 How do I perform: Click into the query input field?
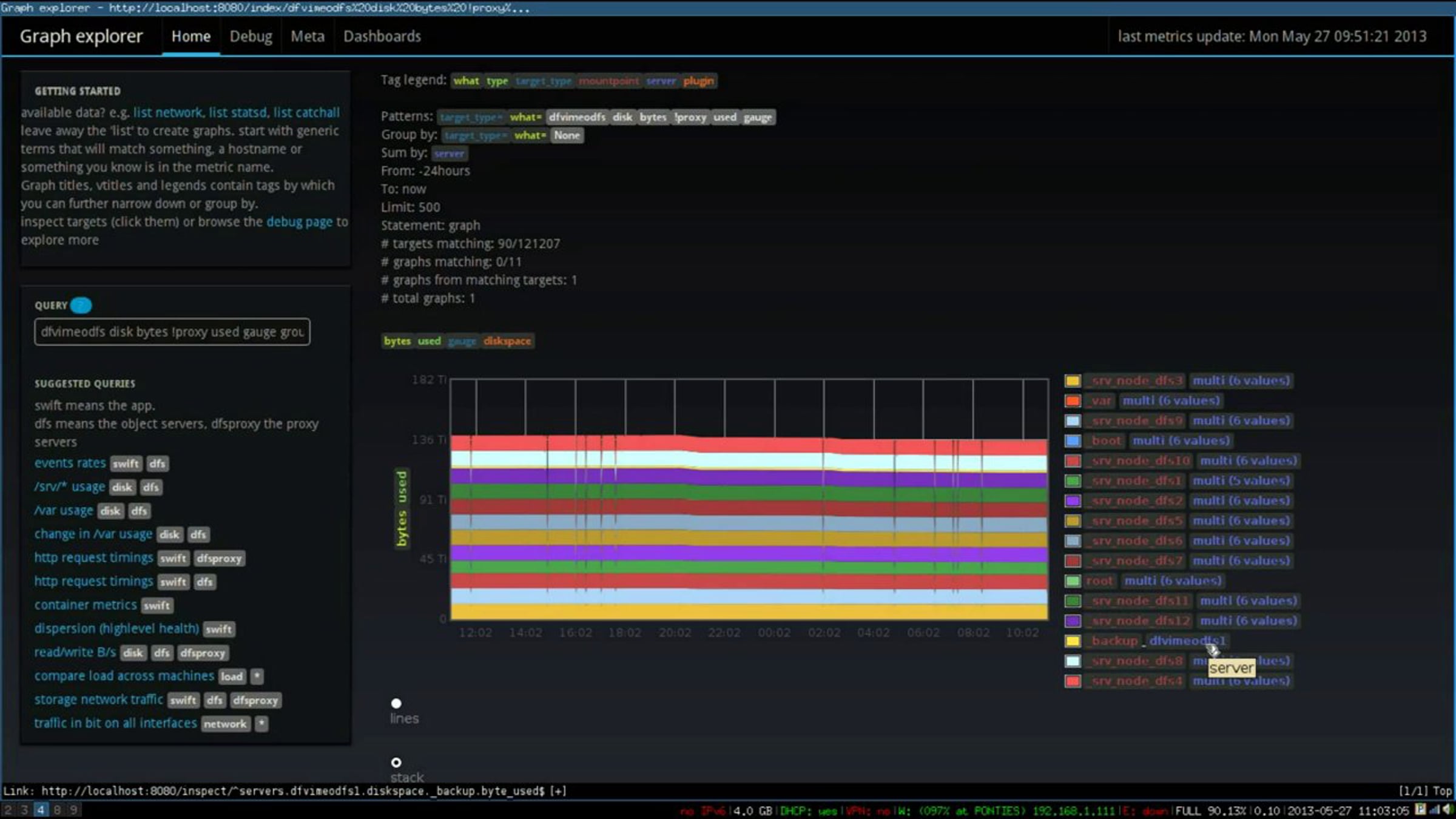point(172,332)
